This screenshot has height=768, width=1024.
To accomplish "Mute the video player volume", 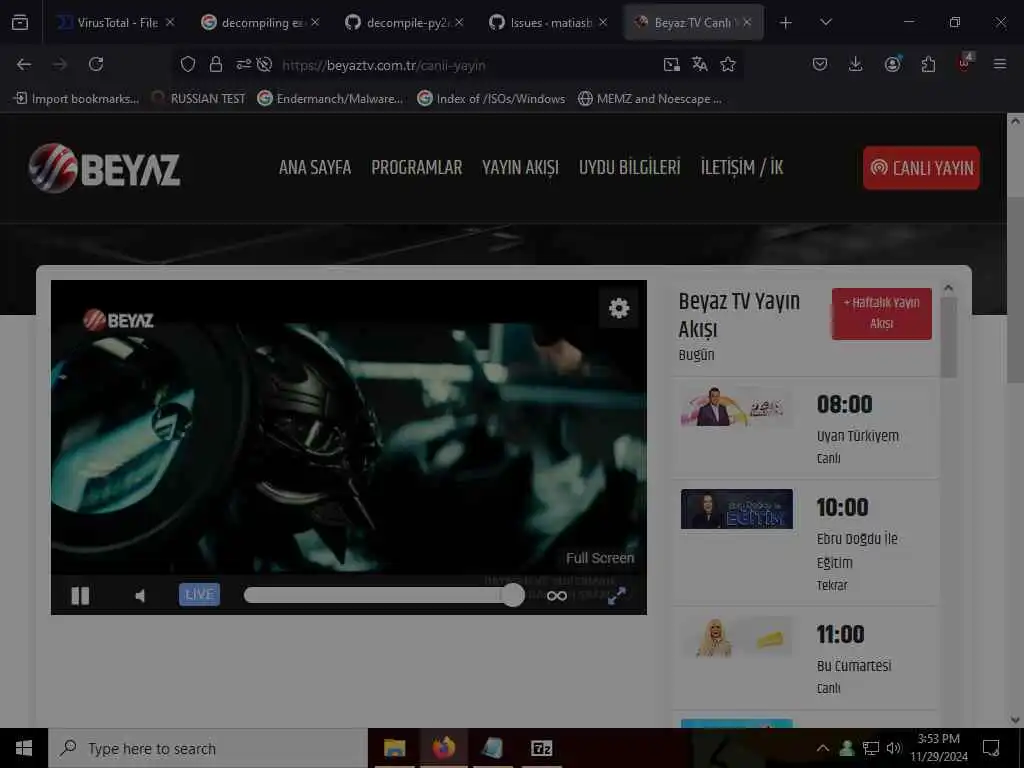I will point(140,596).
